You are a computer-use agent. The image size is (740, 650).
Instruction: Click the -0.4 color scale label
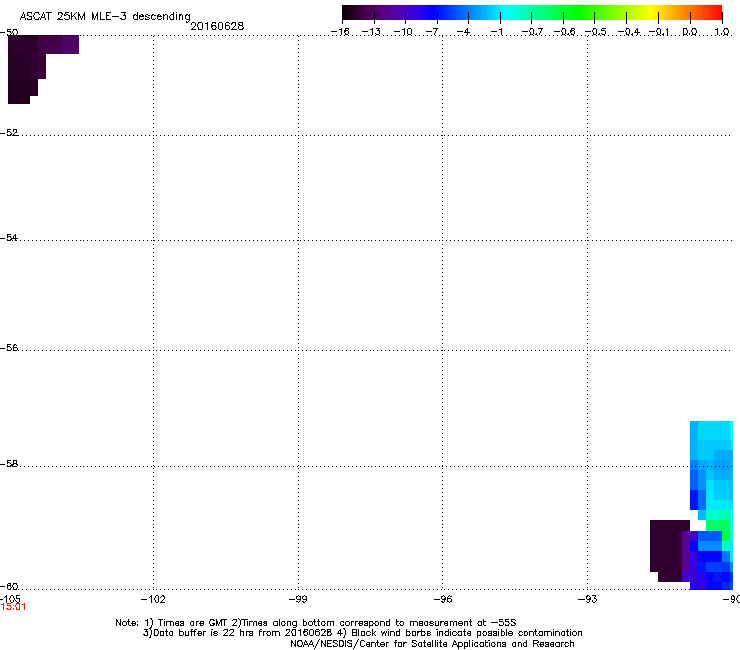628,32
